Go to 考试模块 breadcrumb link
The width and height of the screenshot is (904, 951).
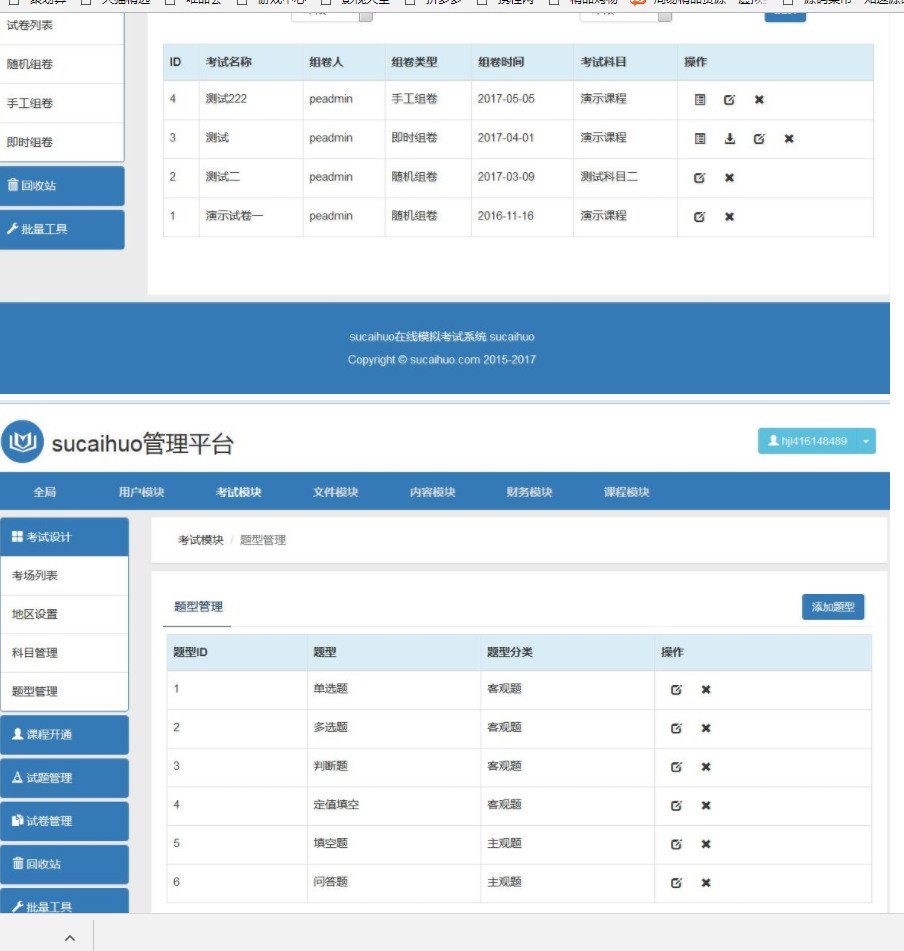(201, 540)
